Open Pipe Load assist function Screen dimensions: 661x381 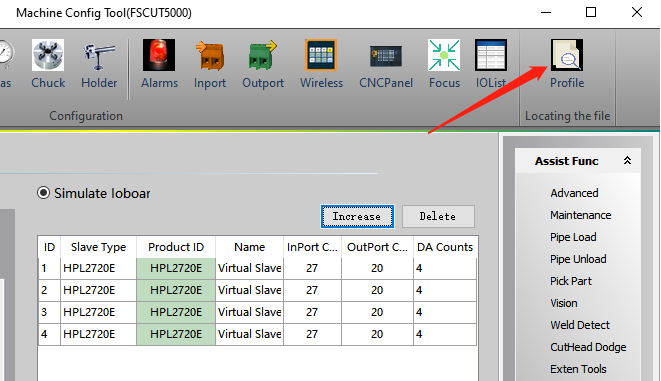573,237
